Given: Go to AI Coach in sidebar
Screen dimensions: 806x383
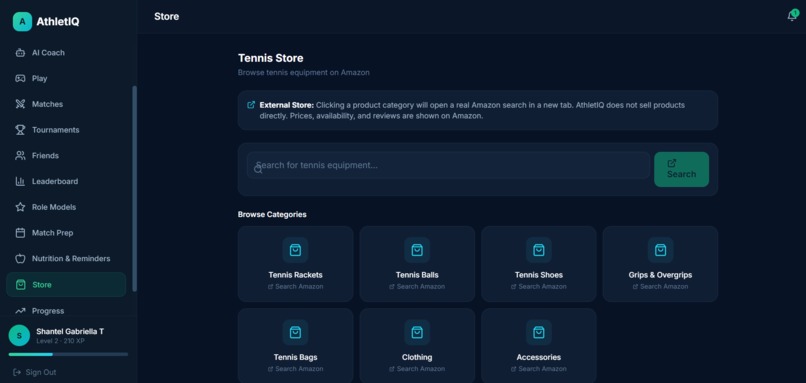Looking at the screenshot, I should point(66,52).
